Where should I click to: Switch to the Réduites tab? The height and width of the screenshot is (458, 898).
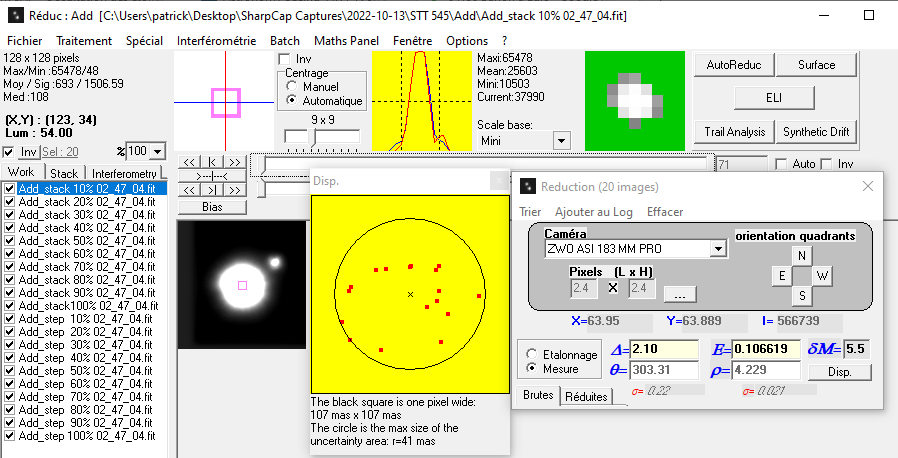click(x=587, y=396)
